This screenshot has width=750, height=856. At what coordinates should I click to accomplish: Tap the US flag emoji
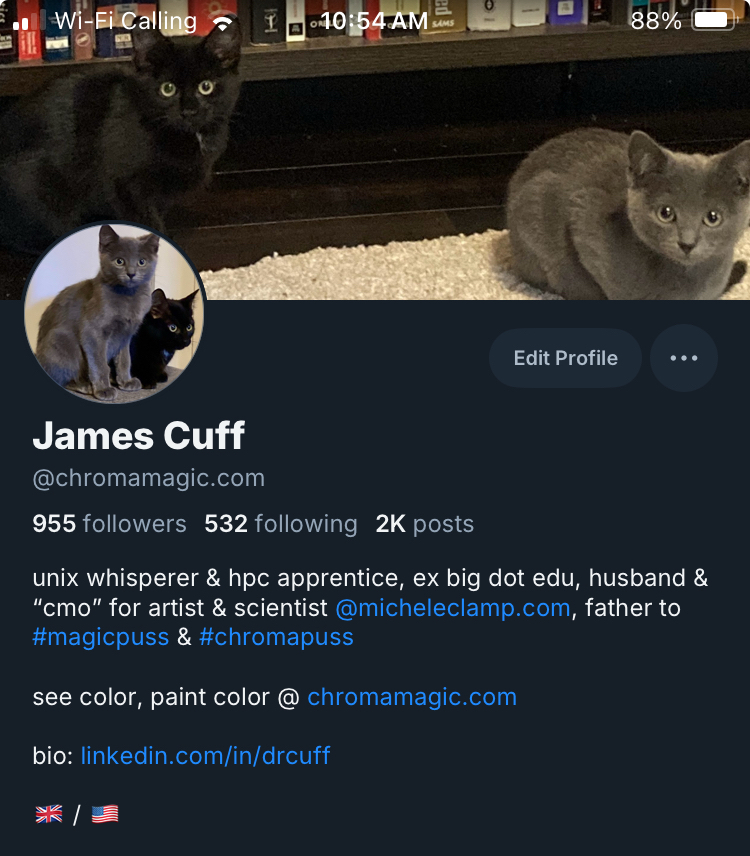(105, 815)
